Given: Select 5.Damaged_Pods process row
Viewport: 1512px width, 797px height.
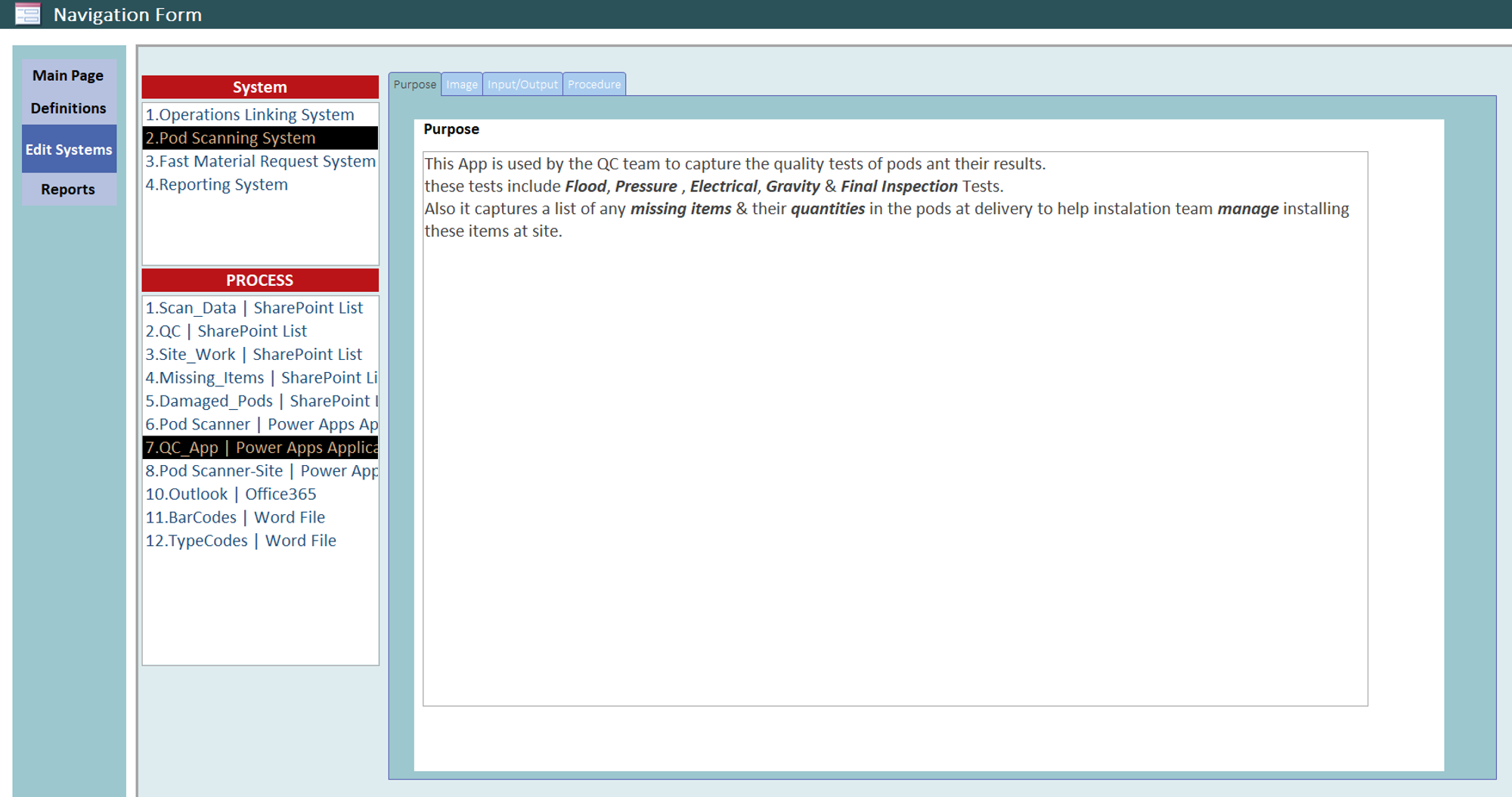Looking at the screenshot, I should (x=260, y=402).
